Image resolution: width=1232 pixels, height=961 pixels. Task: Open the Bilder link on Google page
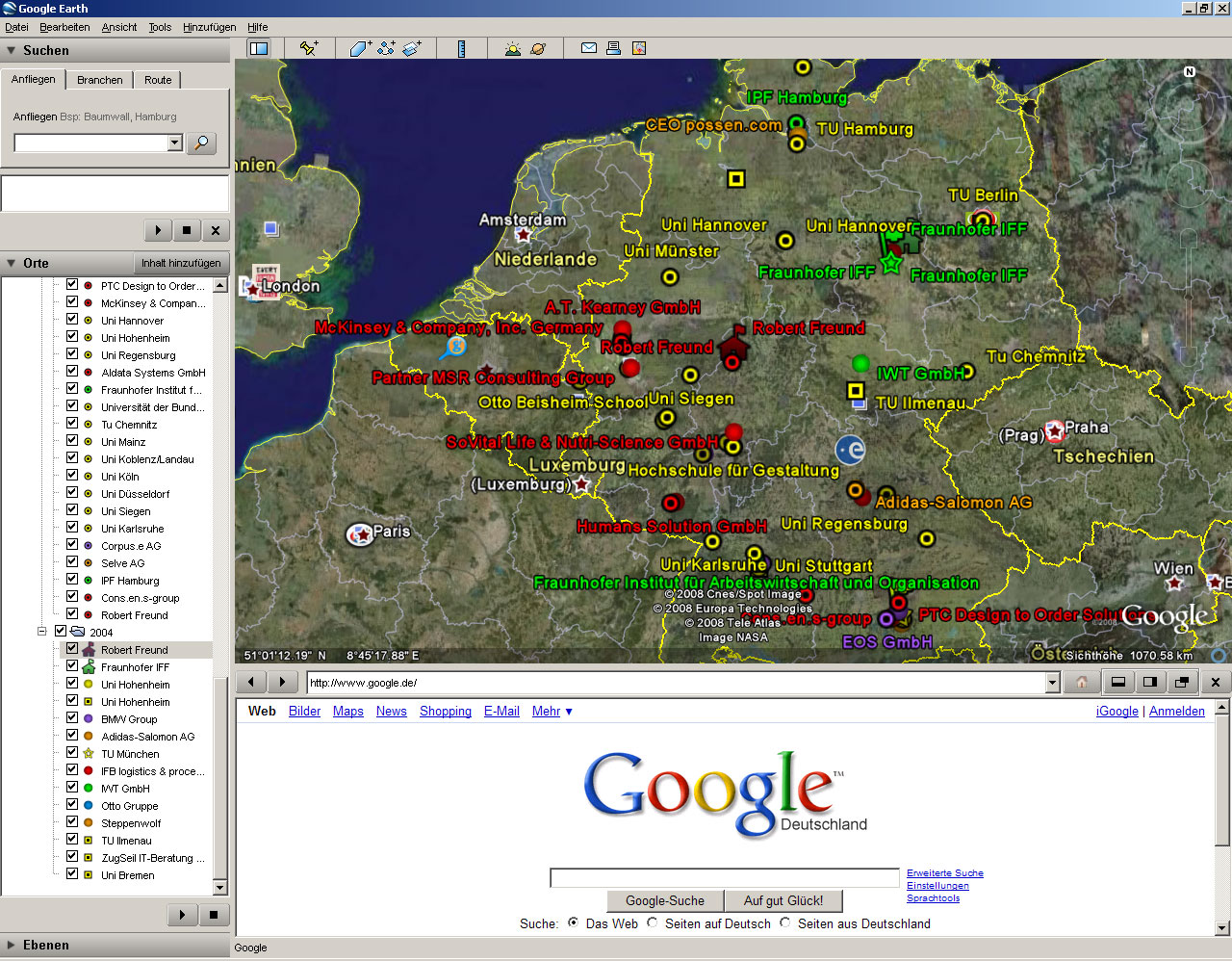pos(304,712)
